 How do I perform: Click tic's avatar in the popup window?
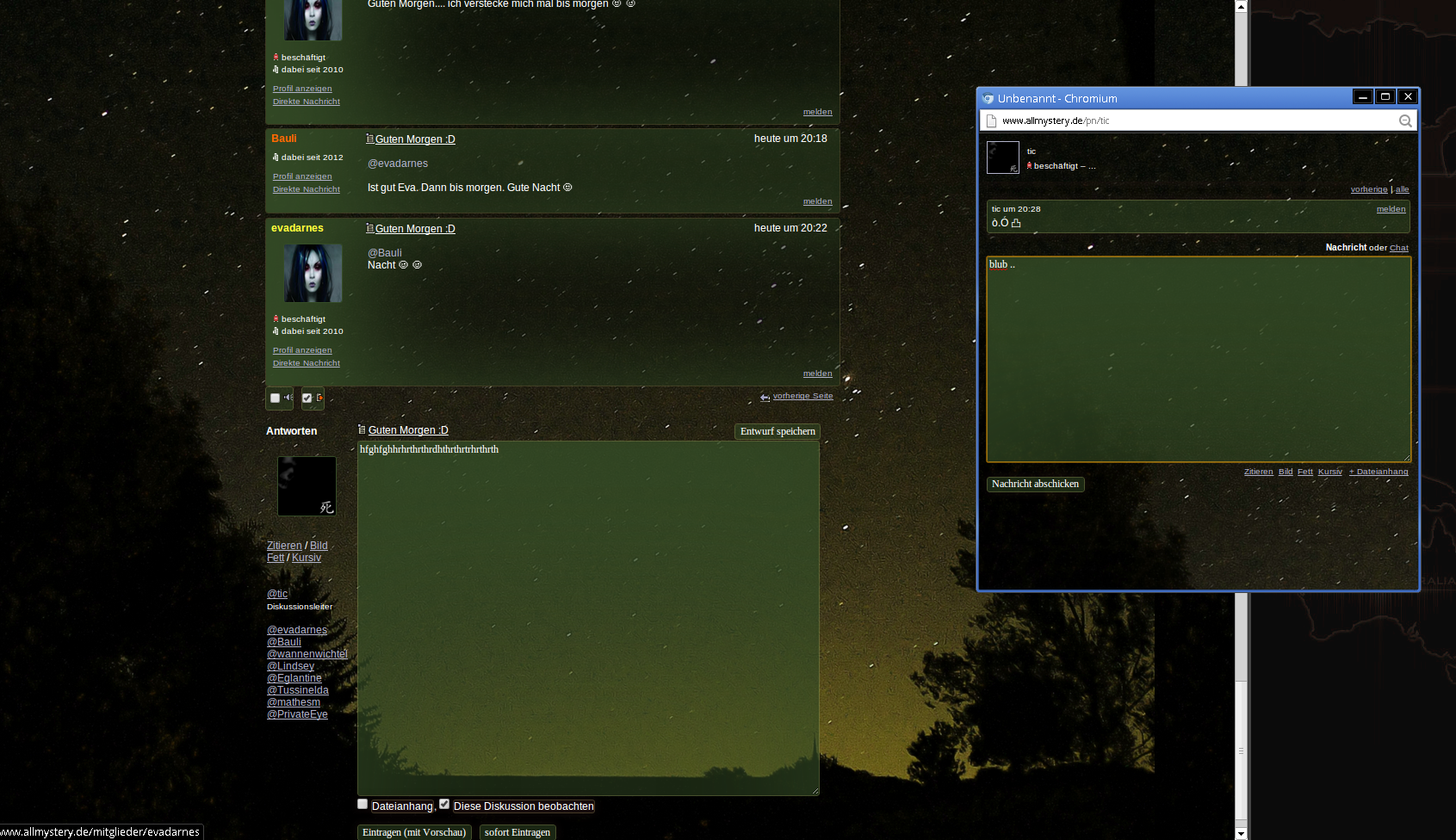tap(1002, 157)
